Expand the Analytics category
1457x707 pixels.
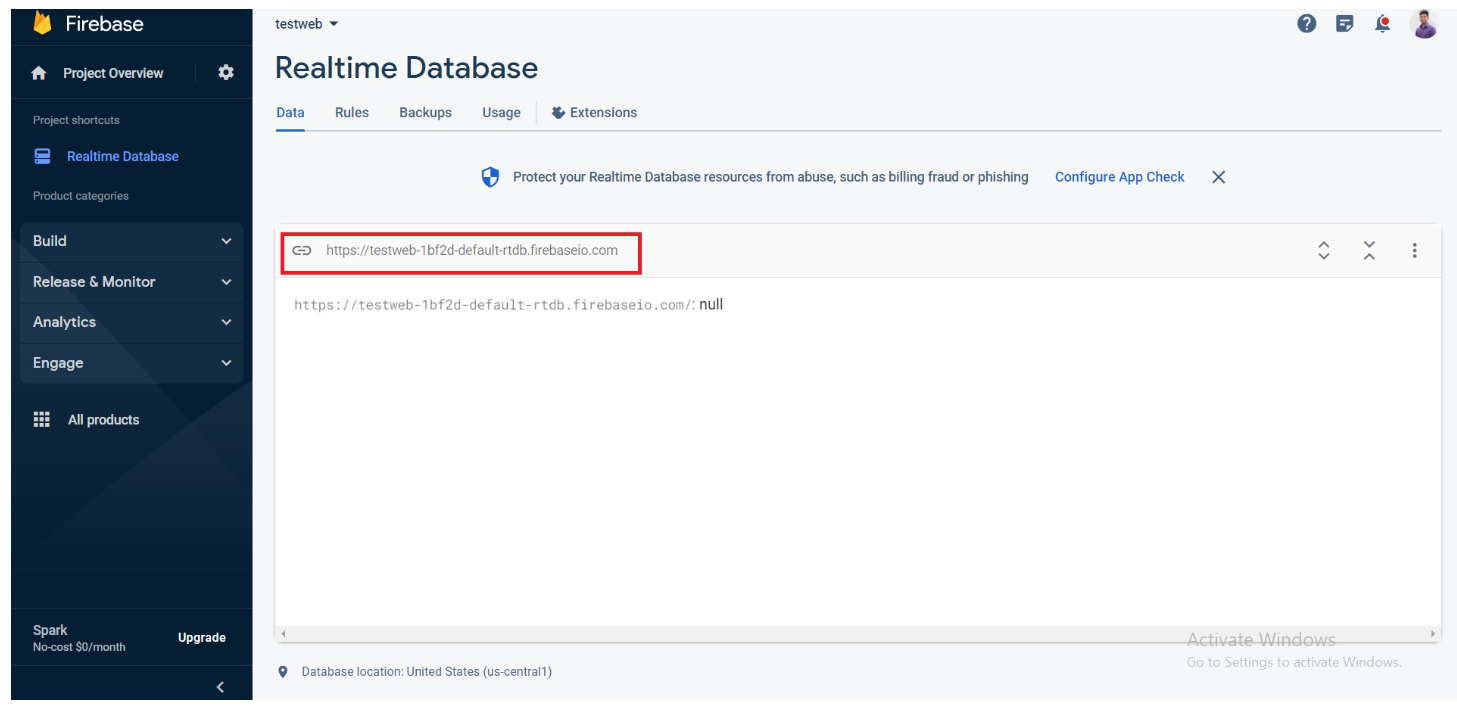[131, 322]
